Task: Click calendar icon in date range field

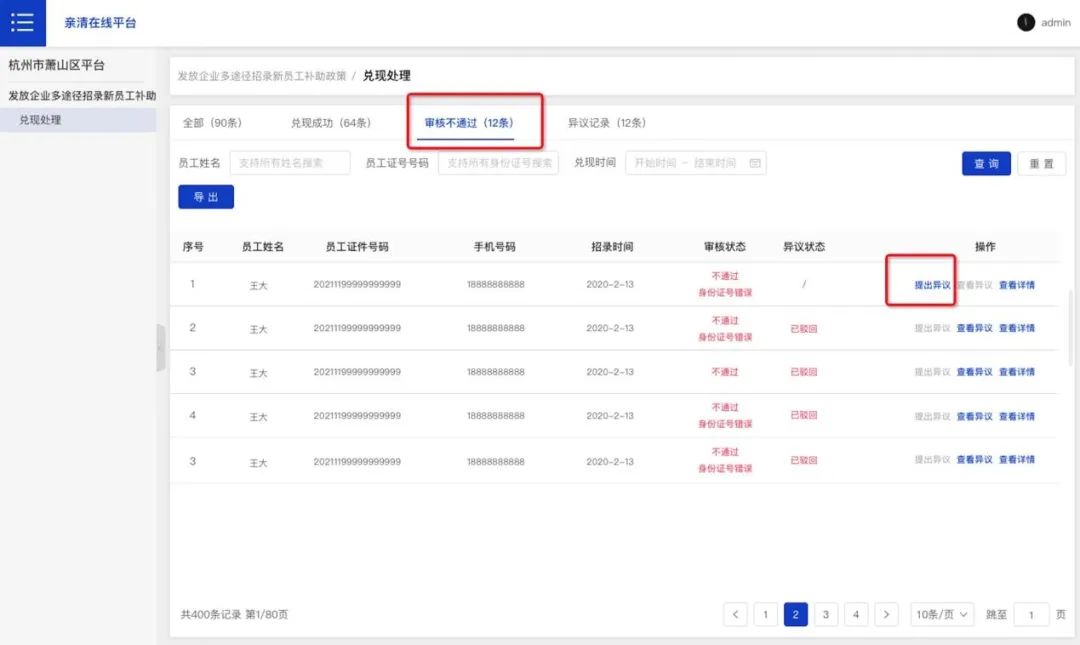Action: click(x=755, y=163)
